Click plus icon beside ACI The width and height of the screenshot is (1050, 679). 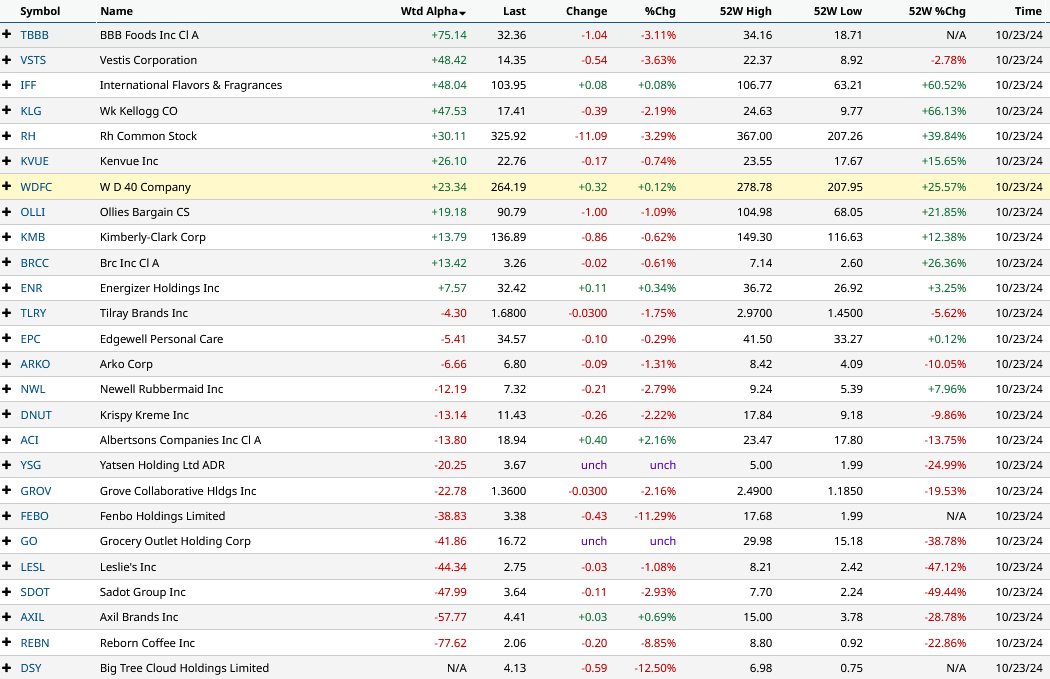7,439
